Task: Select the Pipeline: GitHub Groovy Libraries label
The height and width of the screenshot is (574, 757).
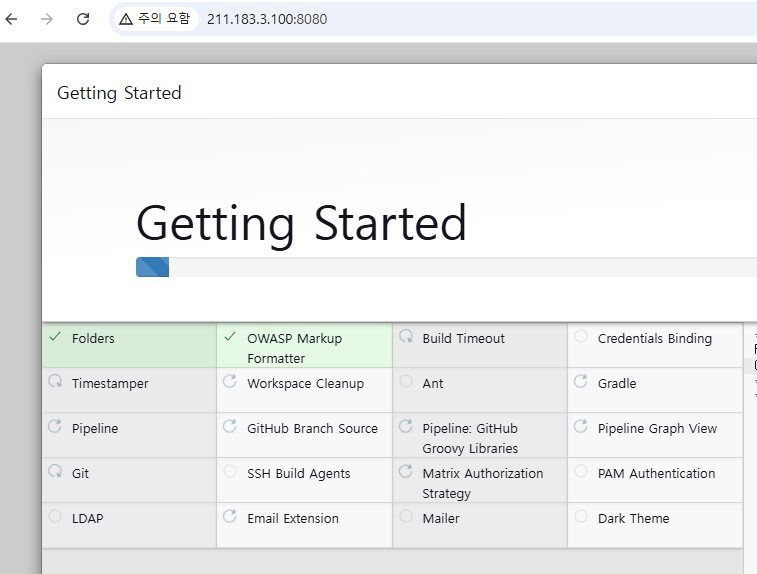Action: pos(470,438)
